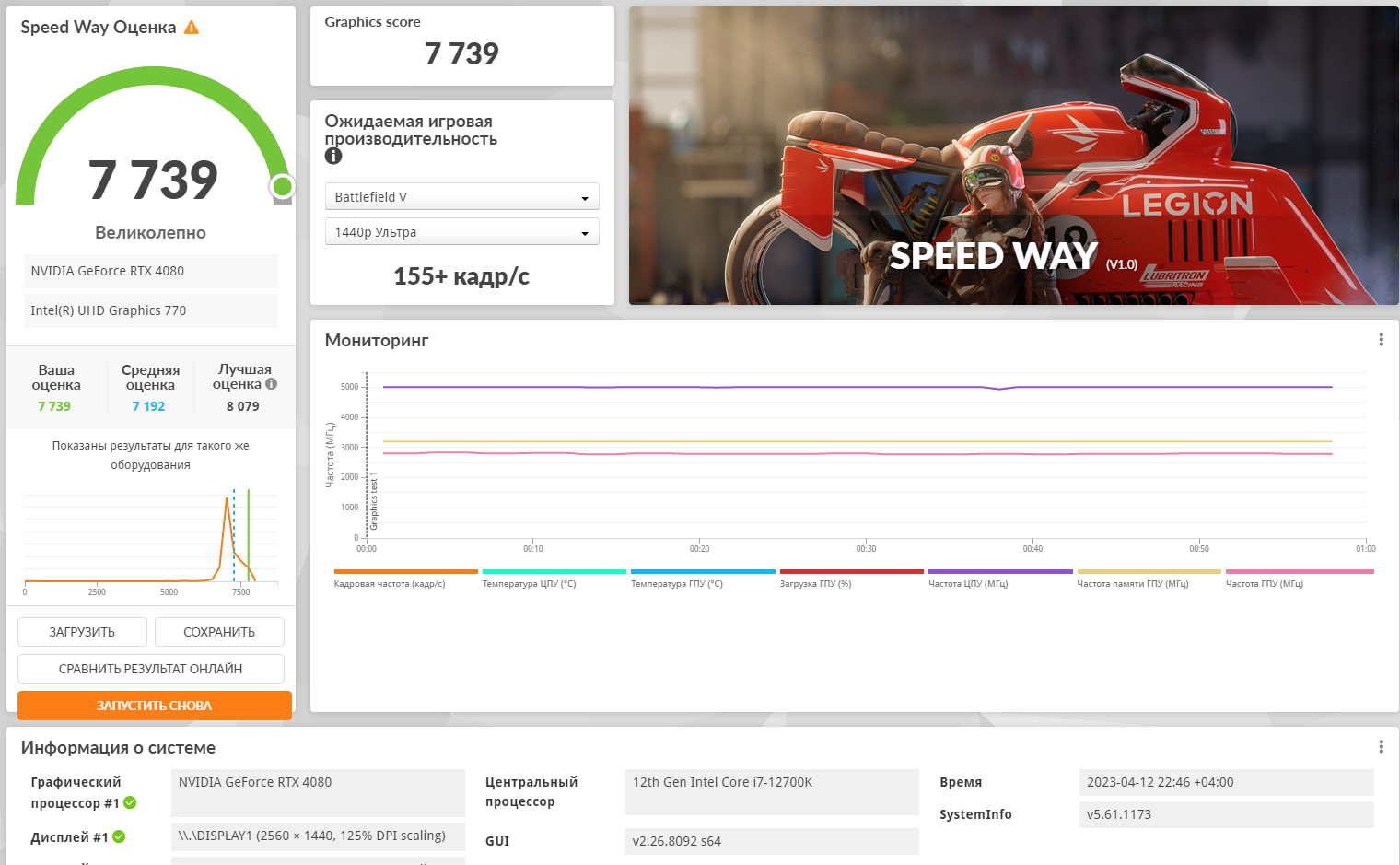Screen dimensions: 1400x865
Task: Click the СОХРАНИТЬ button
Action: point(219,632)
